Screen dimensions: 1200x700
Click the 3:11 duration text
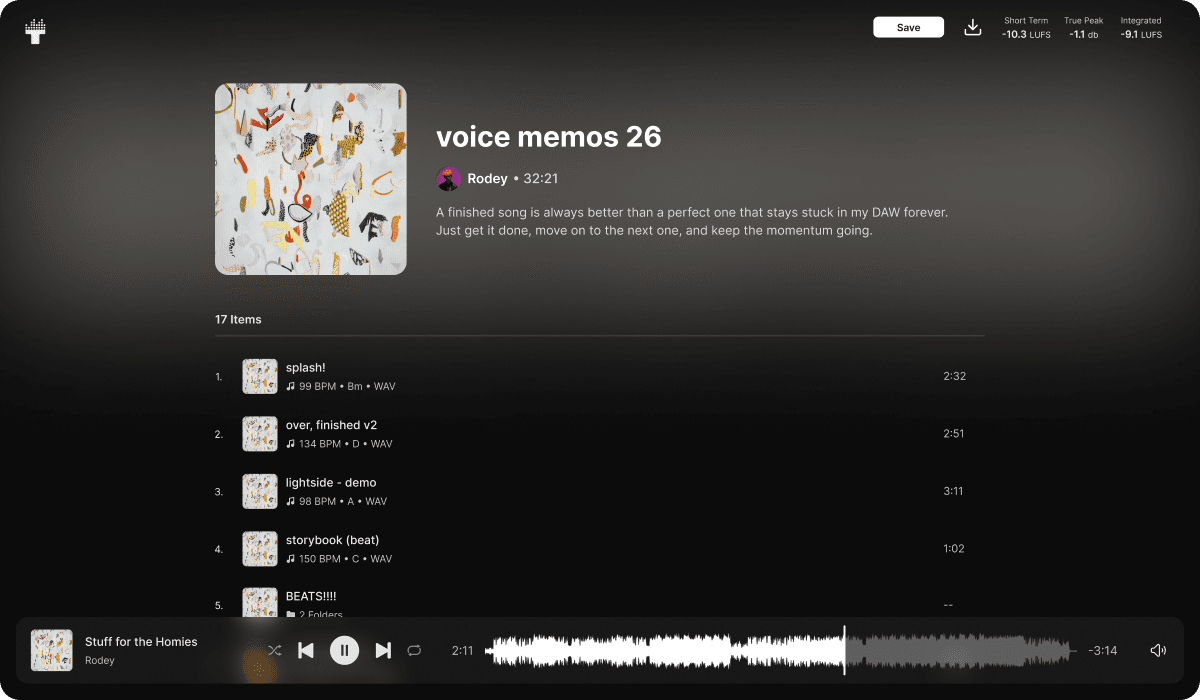[954, 492]
